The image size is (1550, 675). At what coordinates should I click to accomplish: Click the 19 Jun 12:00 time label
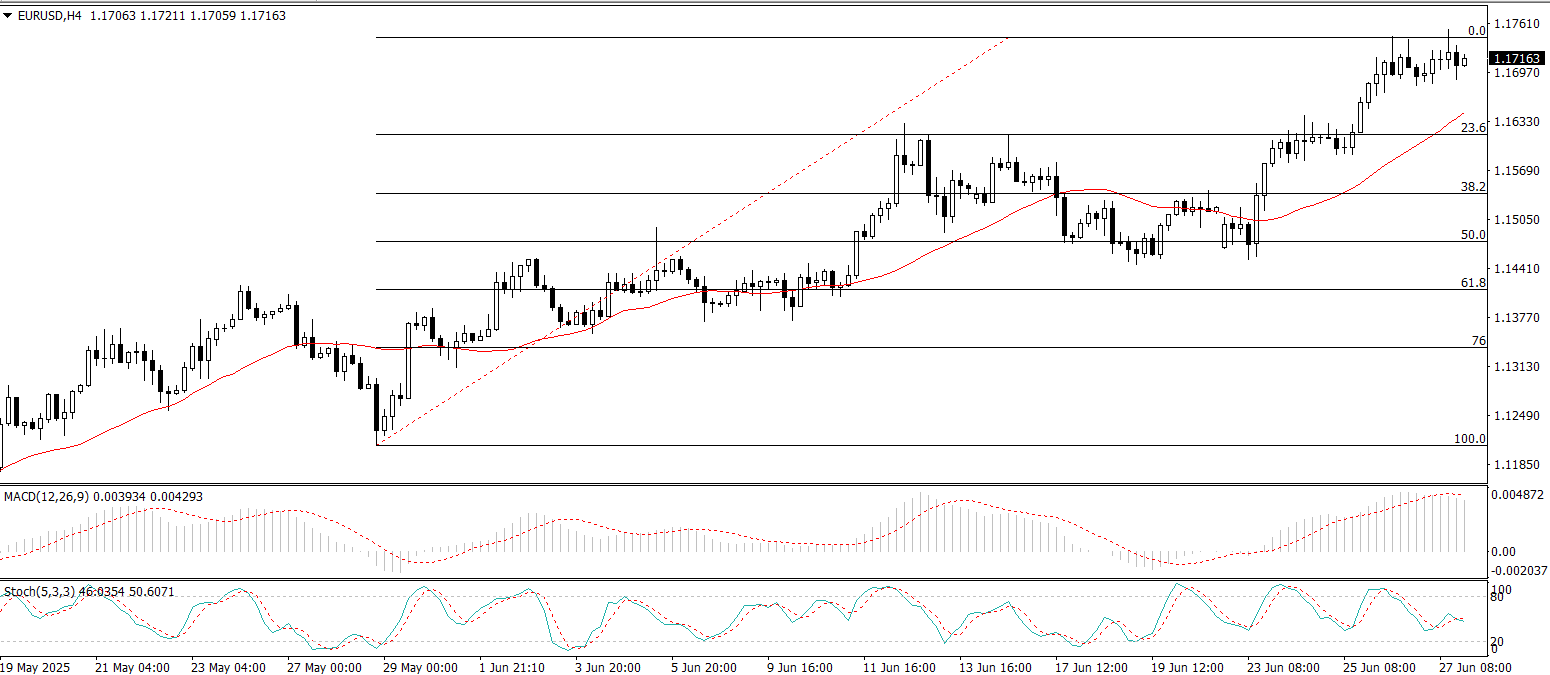pos(1189,667)
